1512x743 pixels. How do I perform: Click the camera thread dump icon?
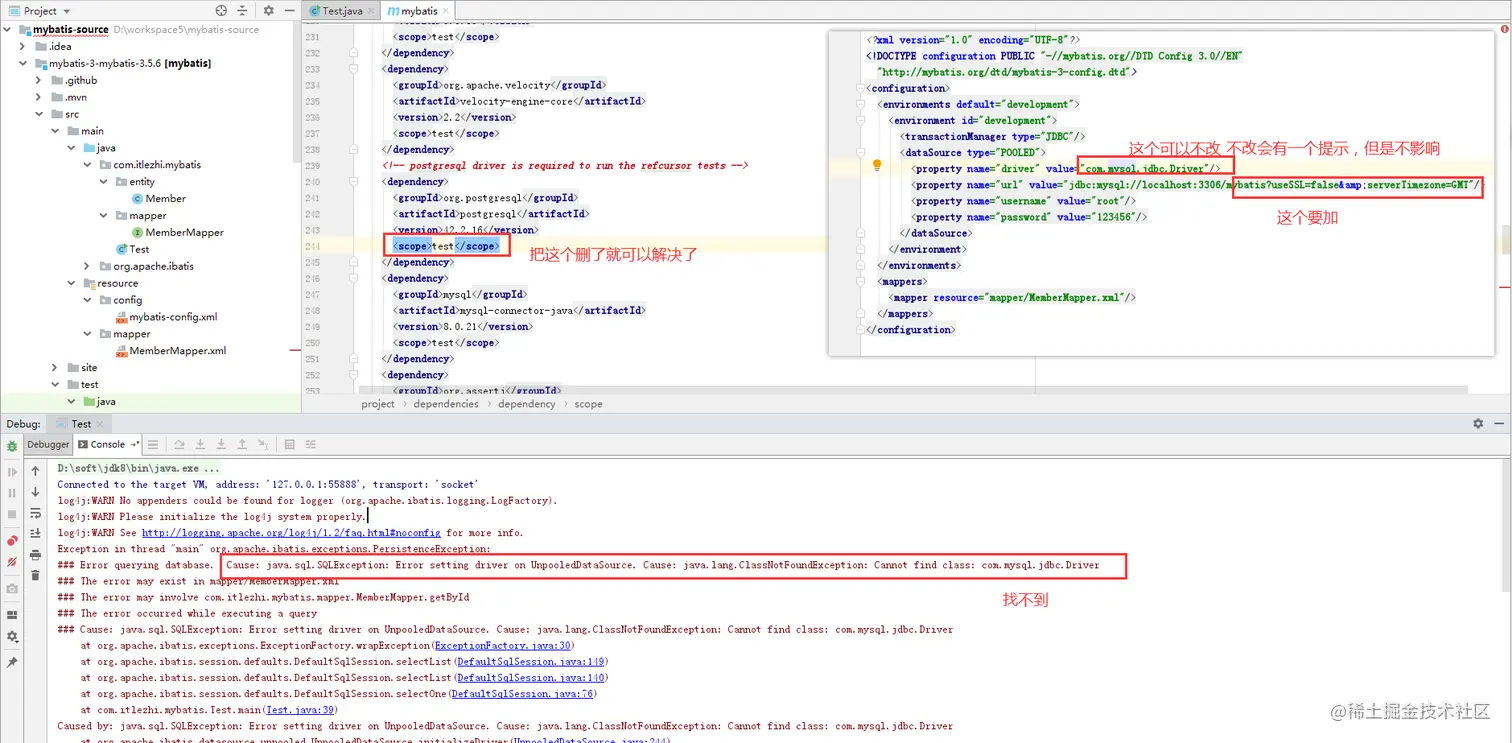(x=12, y=588)
